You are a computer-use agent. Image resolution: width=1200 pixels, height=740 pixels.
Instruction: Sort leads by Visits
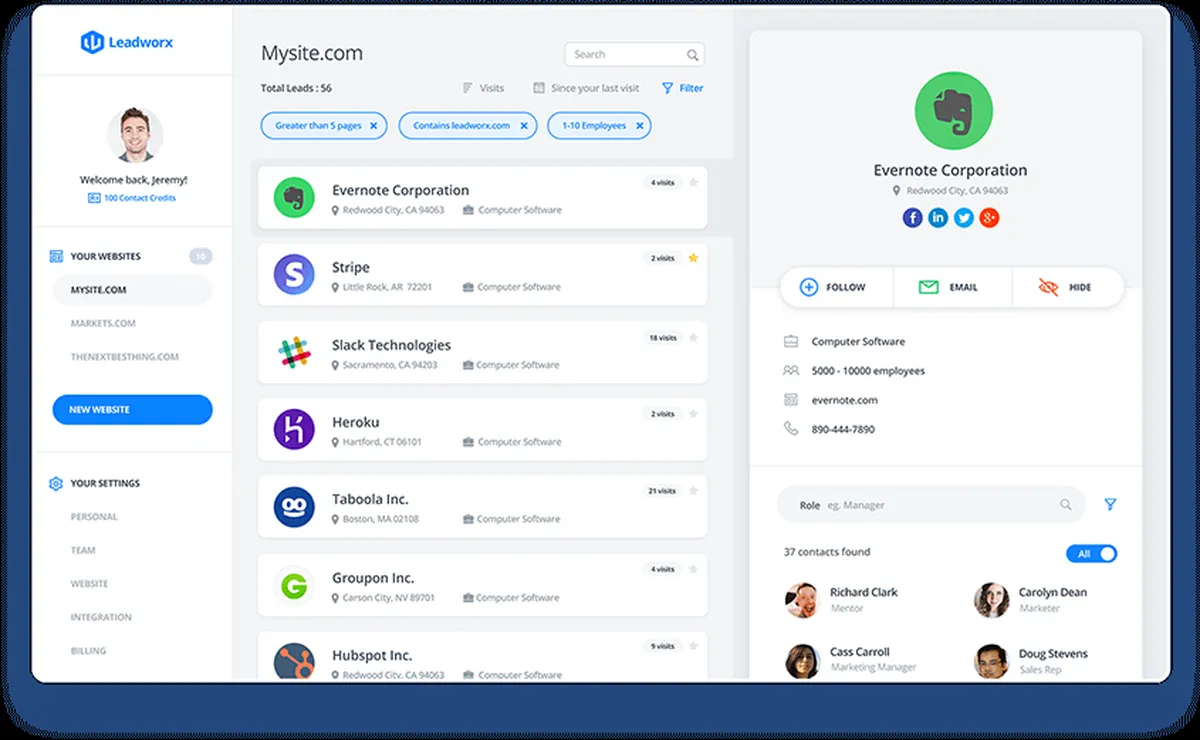[483, 88]
